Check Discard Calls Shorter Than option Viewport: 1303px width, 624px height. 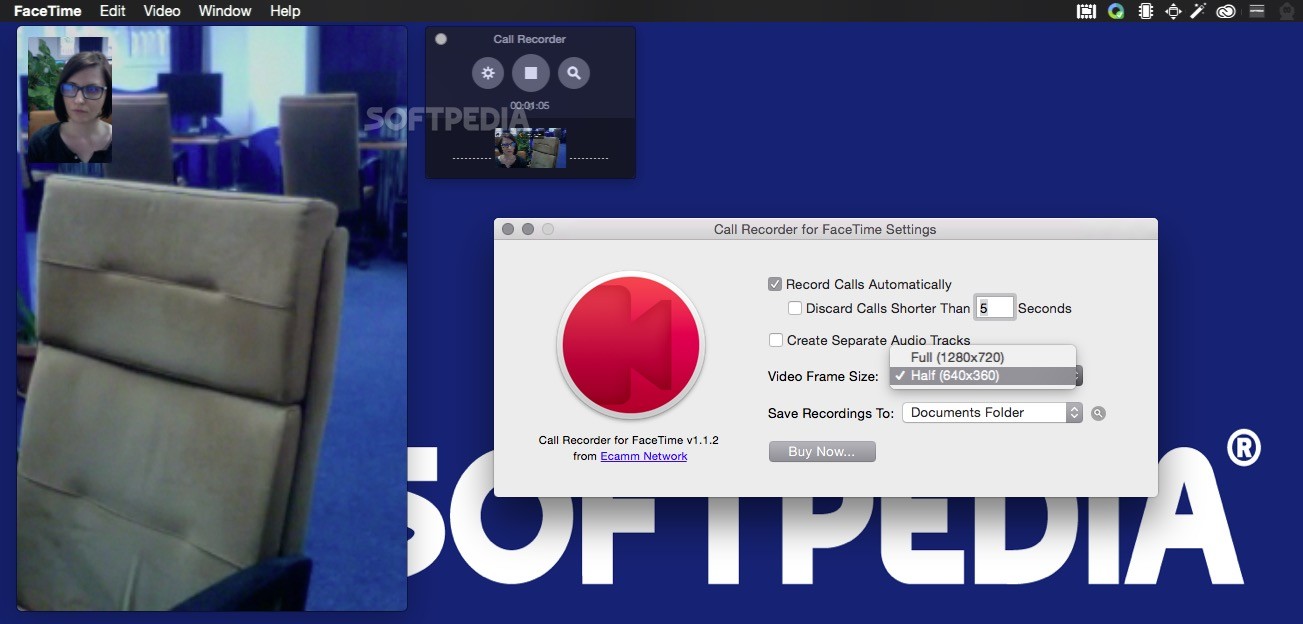tap(795, 308)
